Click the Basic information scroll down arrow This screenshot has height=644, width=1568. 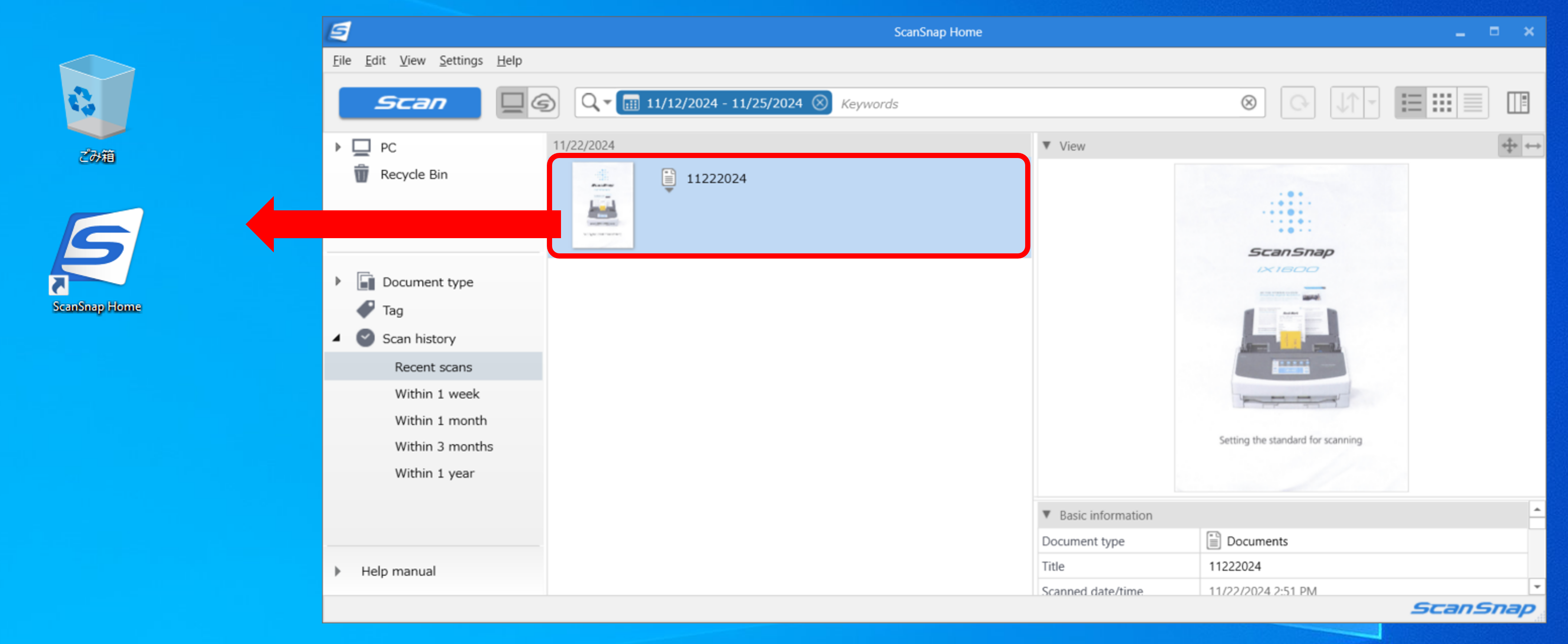pos(1537,587)
